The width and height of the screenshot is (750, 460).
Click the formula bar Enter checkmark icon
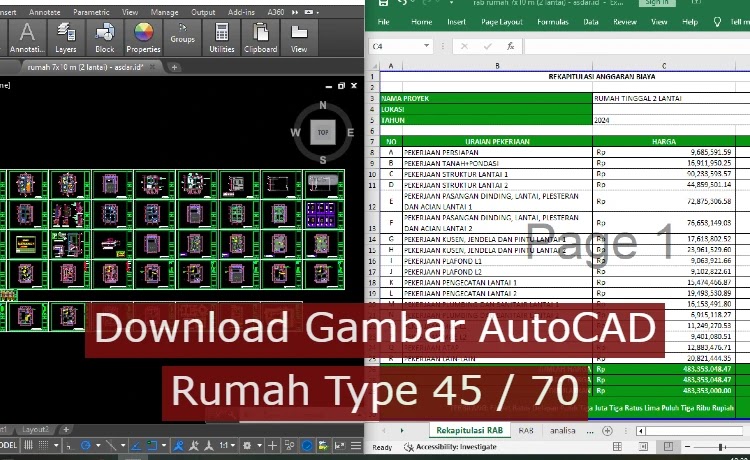pos(487,46)
